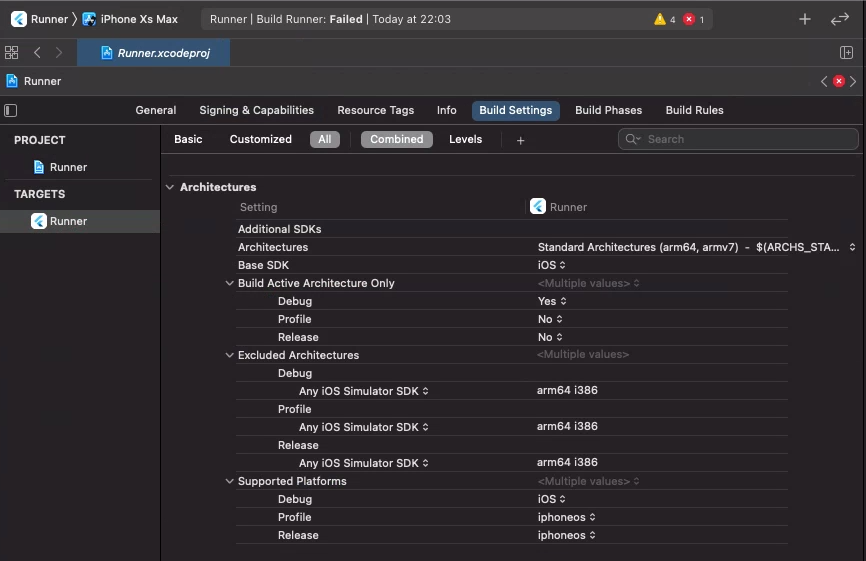Click the Runner column header
This screenshot has width=866, height=561.
[x=568, y=207]
